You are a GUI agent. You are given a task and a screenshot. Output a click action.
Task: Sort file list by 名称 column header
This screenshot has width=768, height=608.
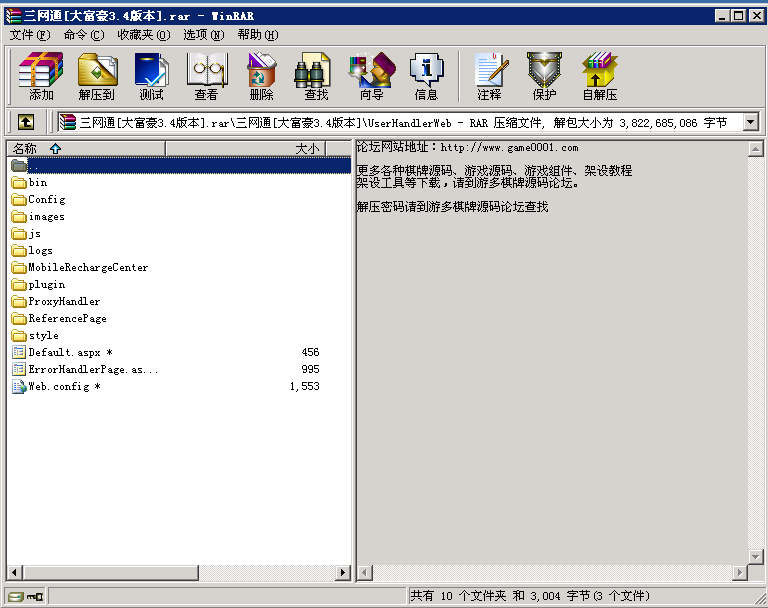click(85, 148)
